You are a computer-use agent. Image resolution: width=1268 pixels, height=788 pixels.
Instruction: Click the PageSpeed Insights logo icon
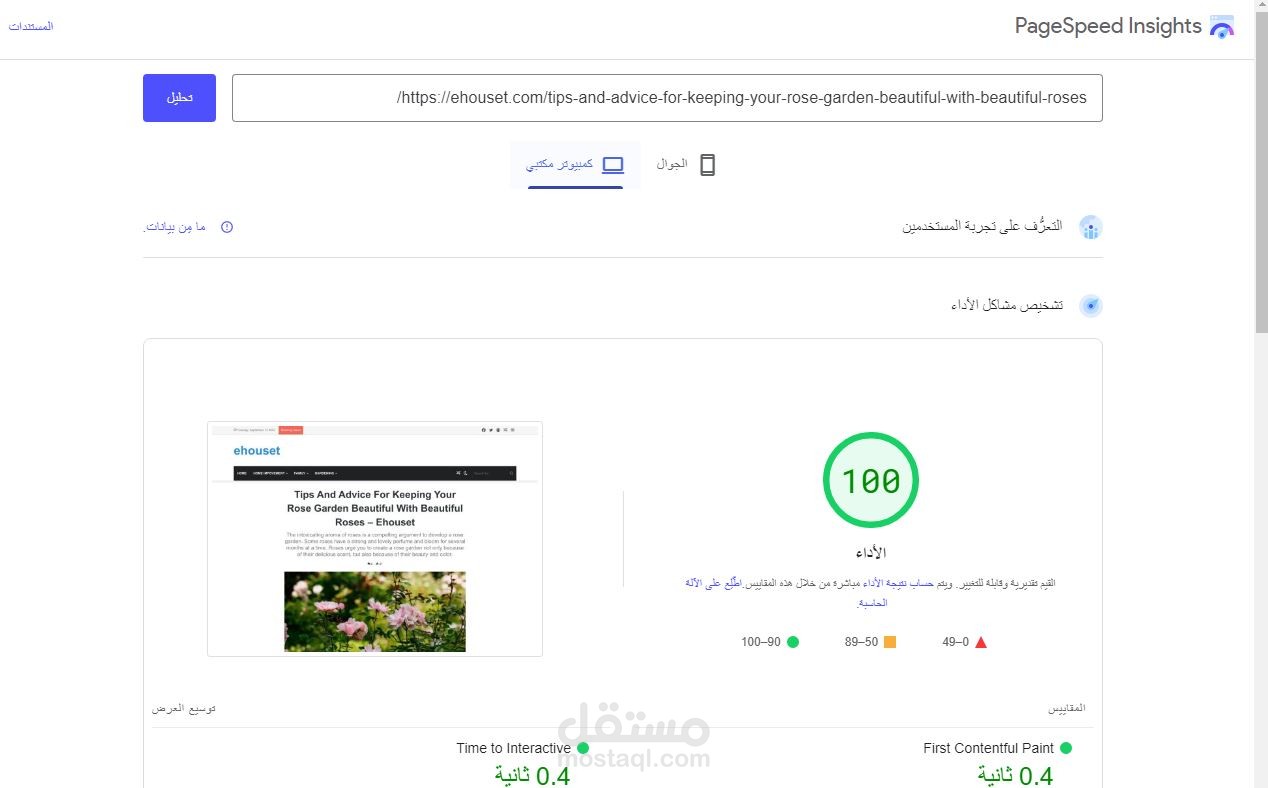[x=1221, y=27]
